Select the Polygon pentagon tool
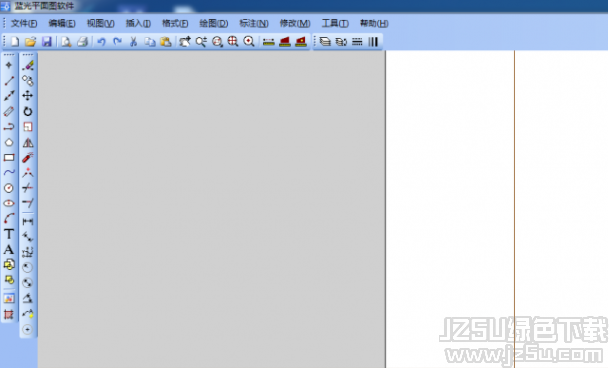Viewport: 609px width, 368px height. tap(9, 142)
